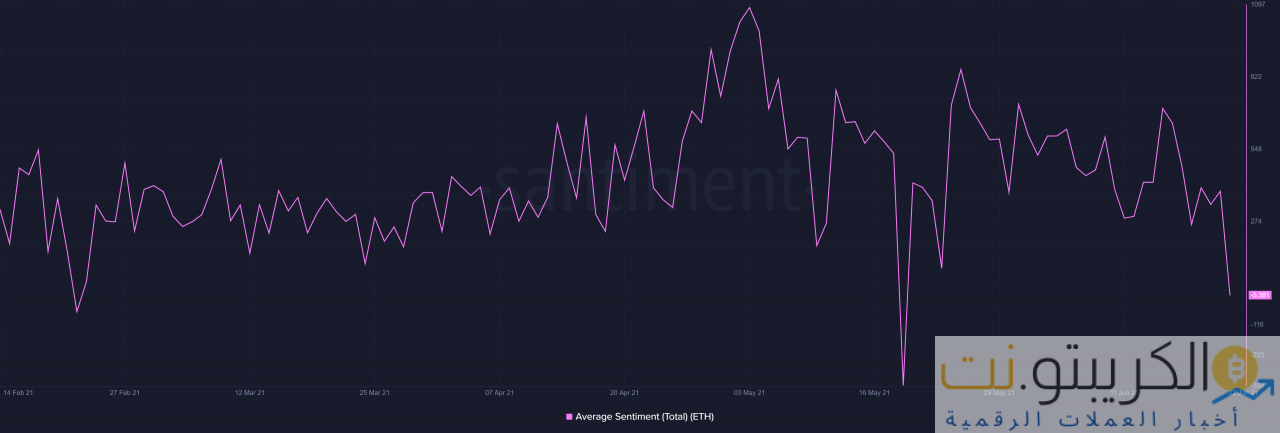Click the pink Average Sentiment legend swatch
This screenshot has width=1280, height=433.
tap(570, 416)
